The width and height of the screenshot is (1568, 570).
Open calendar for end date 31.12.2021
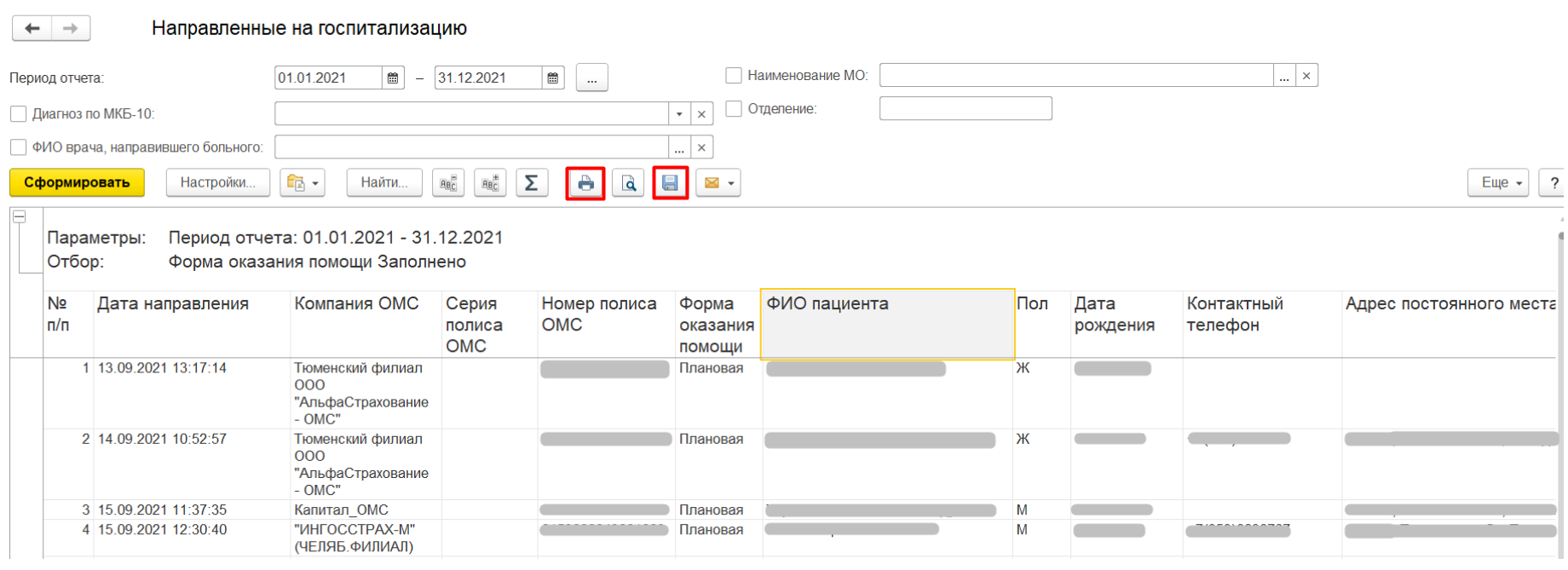tap(553, 78)
